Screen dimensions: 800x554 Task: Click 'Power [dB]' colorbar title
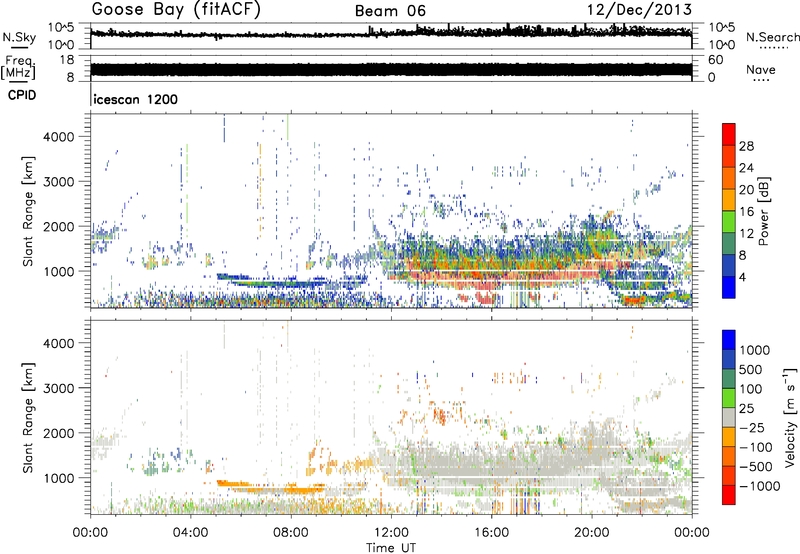(x=763, y=211)
